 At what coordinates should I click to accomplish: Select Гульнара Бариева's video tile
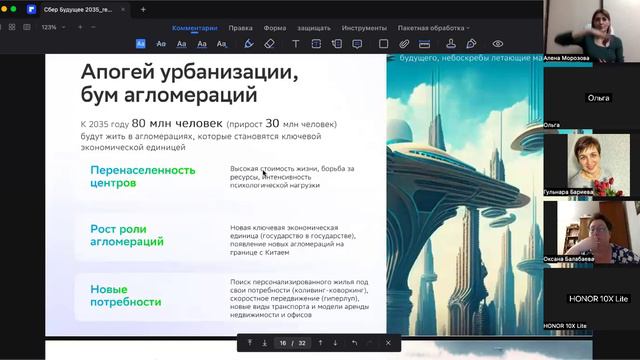tap(591, 165)
